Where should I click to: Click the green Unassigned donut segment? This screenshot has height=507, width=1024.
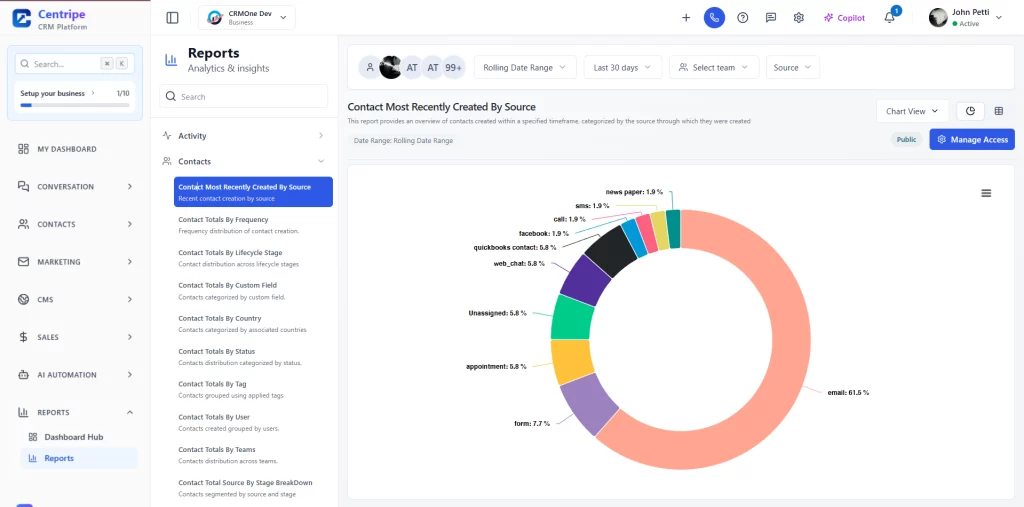coord(572,317)
